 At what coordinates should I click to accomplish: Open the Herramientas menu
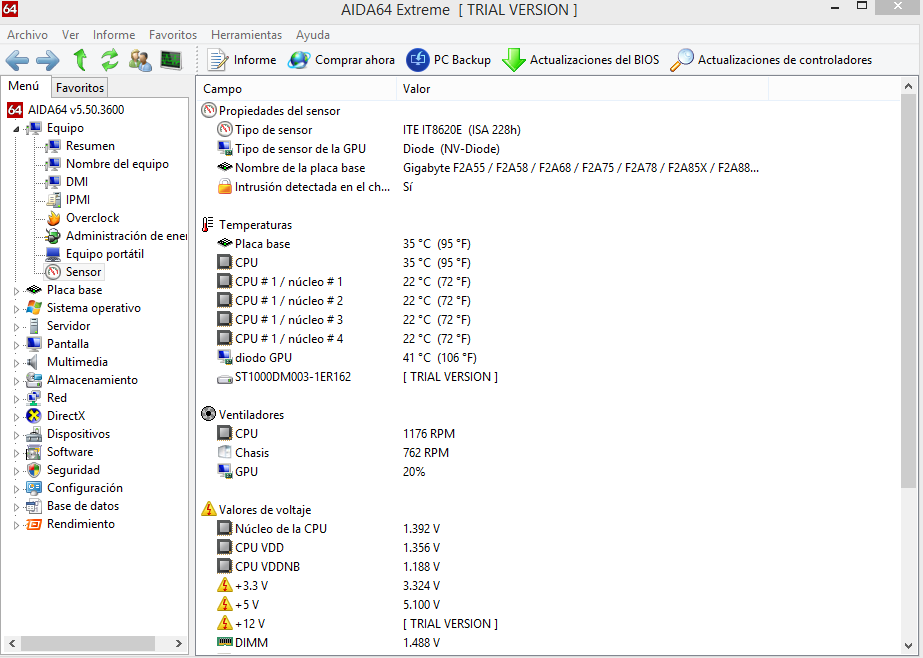[247, 35]
